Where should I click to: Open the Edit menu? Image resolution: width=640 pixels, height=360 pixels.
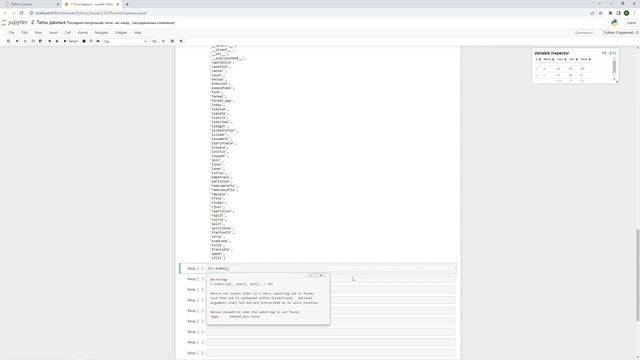click(x=24, y=33)
